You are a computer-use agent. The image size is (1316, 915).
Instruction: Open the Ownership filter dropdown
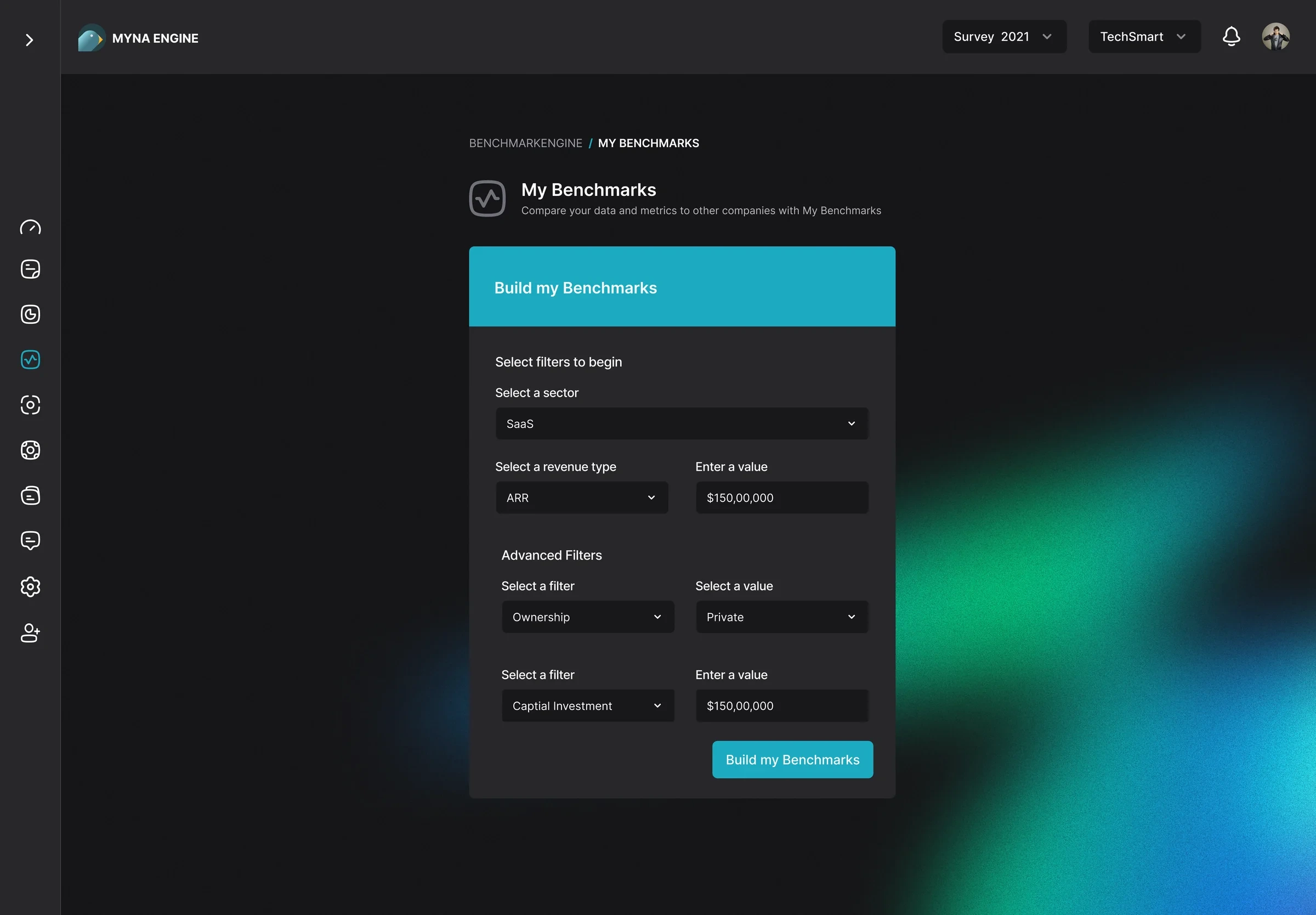tap(588, 617)
